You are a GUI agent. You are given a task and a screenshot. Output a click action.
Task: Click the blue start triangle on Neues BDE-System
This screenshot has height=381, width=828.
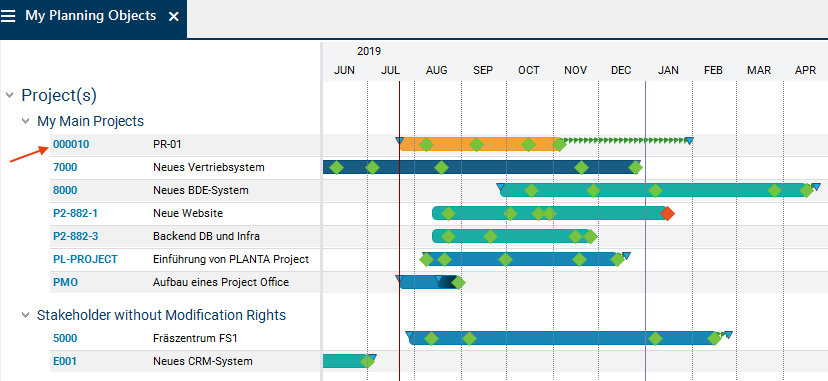(x=501, y=187)
